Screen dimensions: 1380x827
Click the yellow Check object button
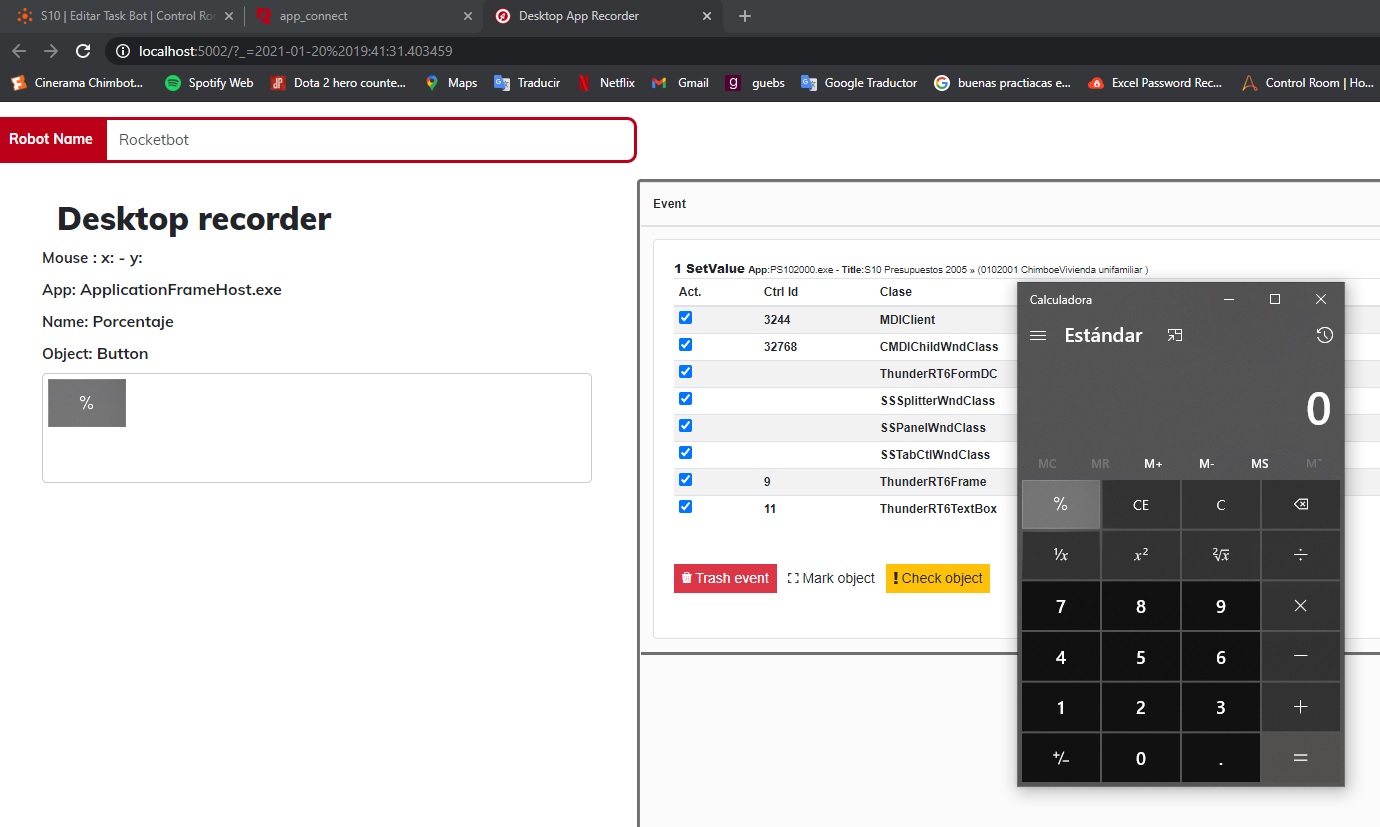click(937, 578)
